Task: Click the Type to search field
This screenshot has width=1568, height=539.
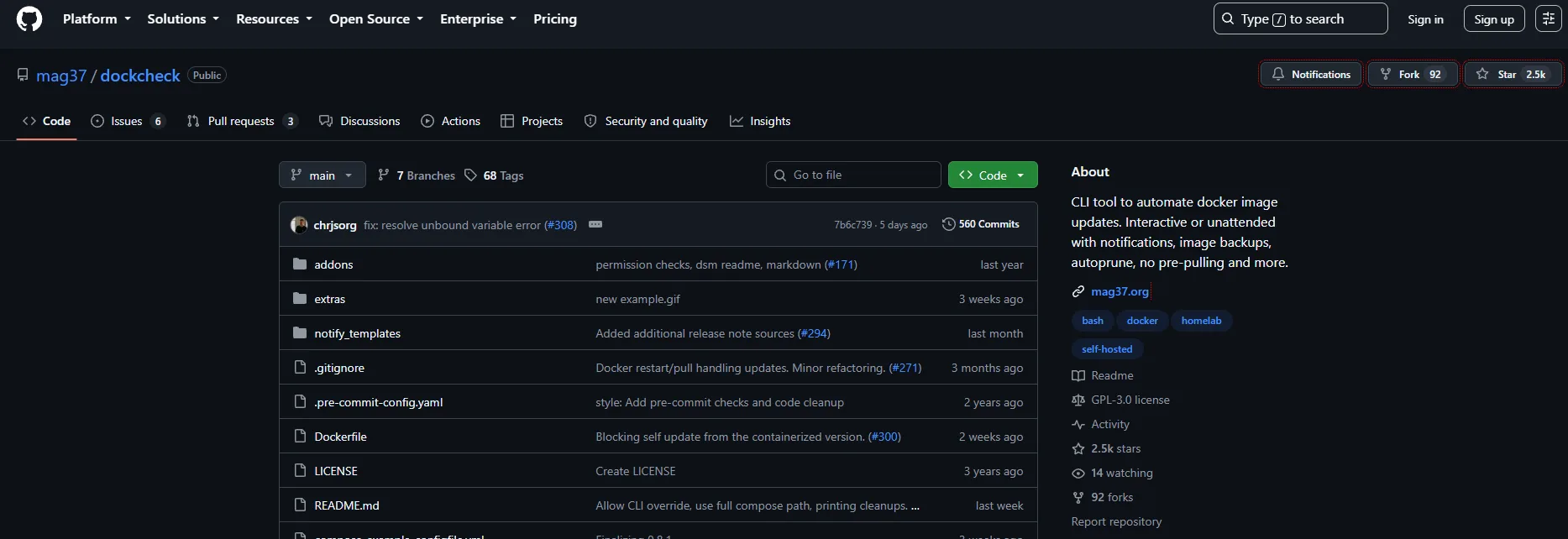Action: coord(1300,18)
